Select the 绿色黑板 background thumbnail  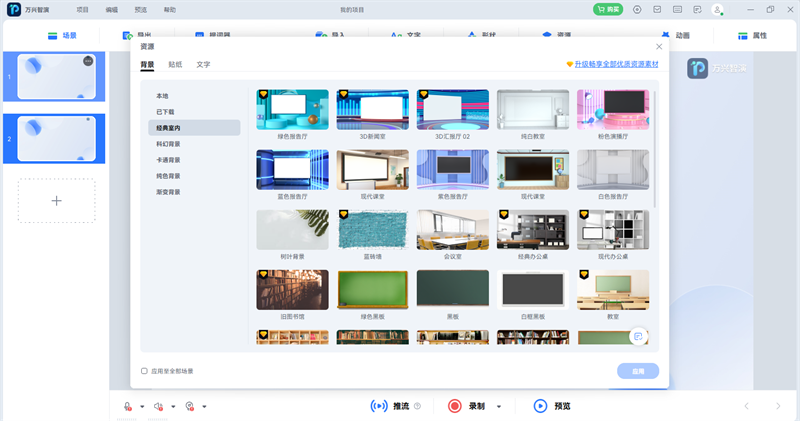[372, 289]
